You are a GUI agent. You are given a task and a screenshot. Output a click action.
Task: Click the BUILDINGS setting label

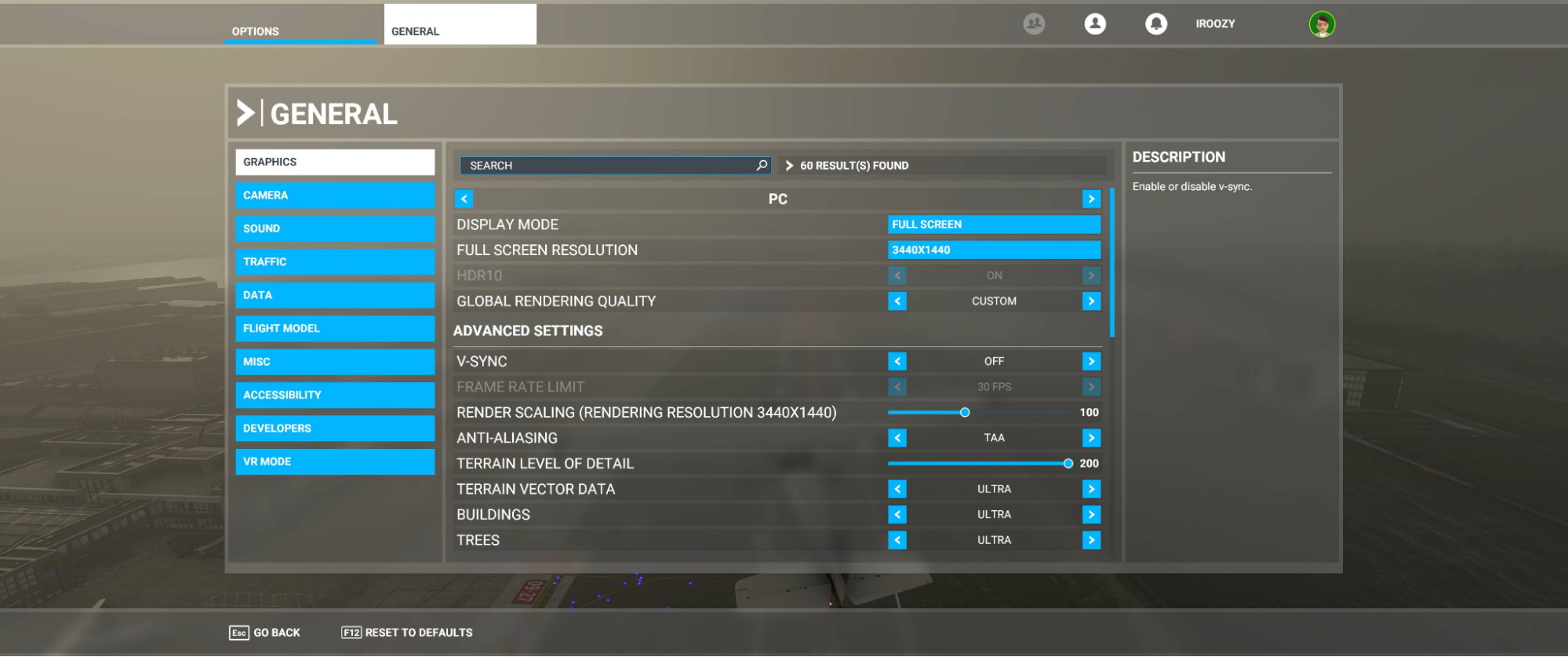493,515
